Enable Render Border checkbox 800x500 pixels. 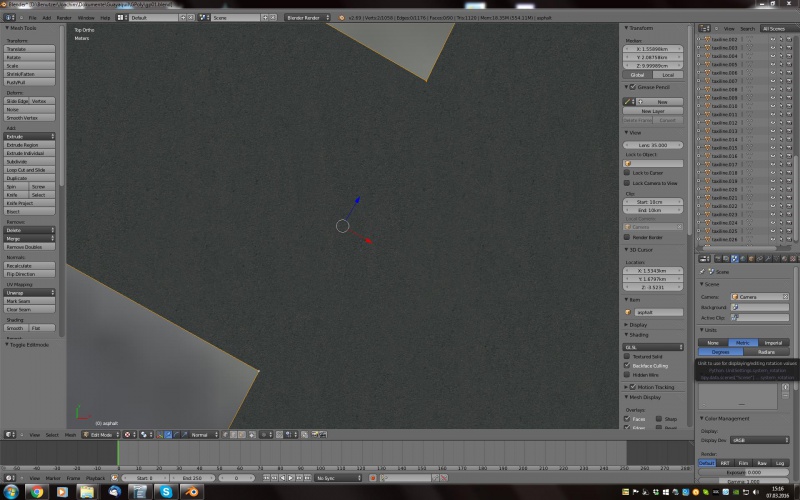click(627, 237)
